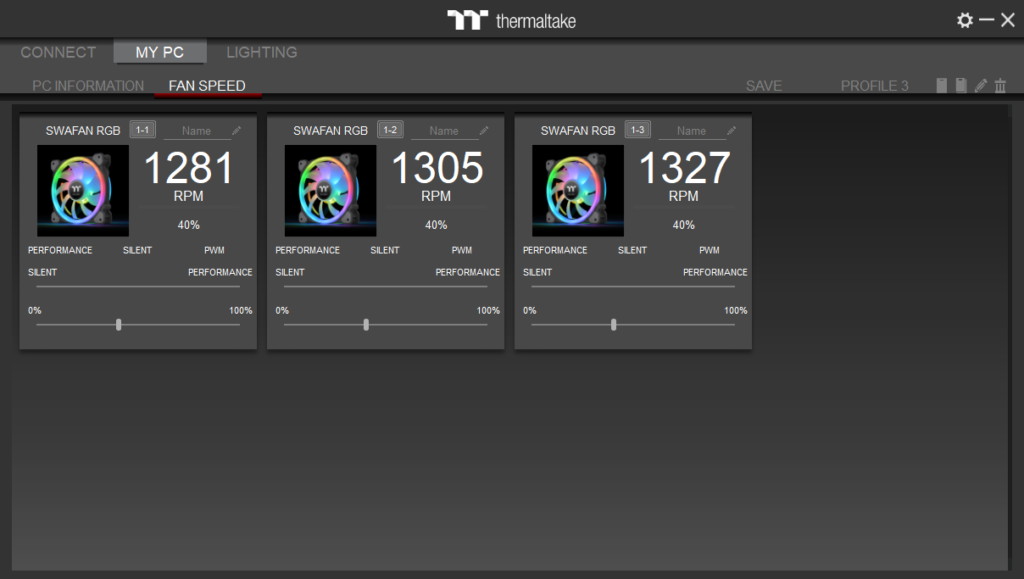
Task: Click the second profile file icon
Action: (x=961, y=86)
